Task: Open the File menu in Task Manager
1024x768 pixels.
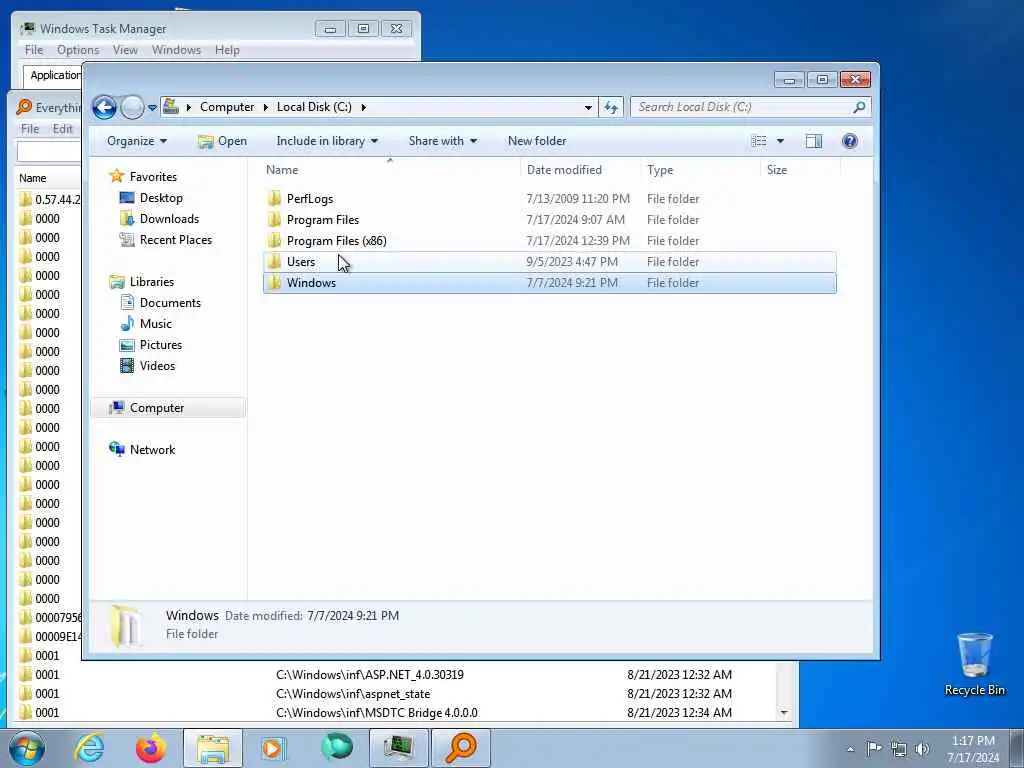Action: click(x=33, y=50)
